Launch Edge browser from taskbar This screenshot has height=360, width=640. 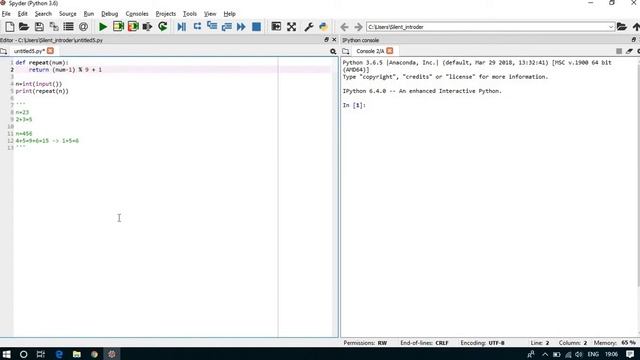click(x=59, y=354)
